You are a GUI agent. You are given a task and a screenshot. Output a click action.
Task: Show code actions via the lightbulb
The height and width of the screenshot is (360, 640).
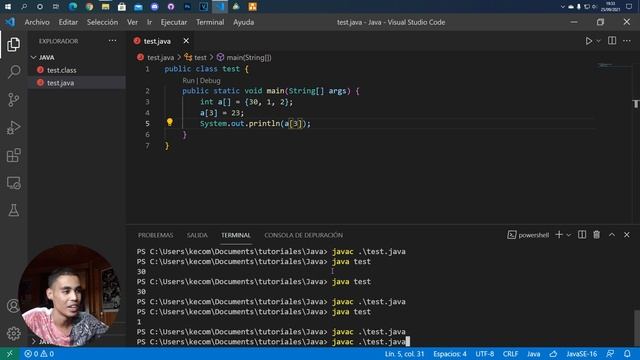point(170,122)
